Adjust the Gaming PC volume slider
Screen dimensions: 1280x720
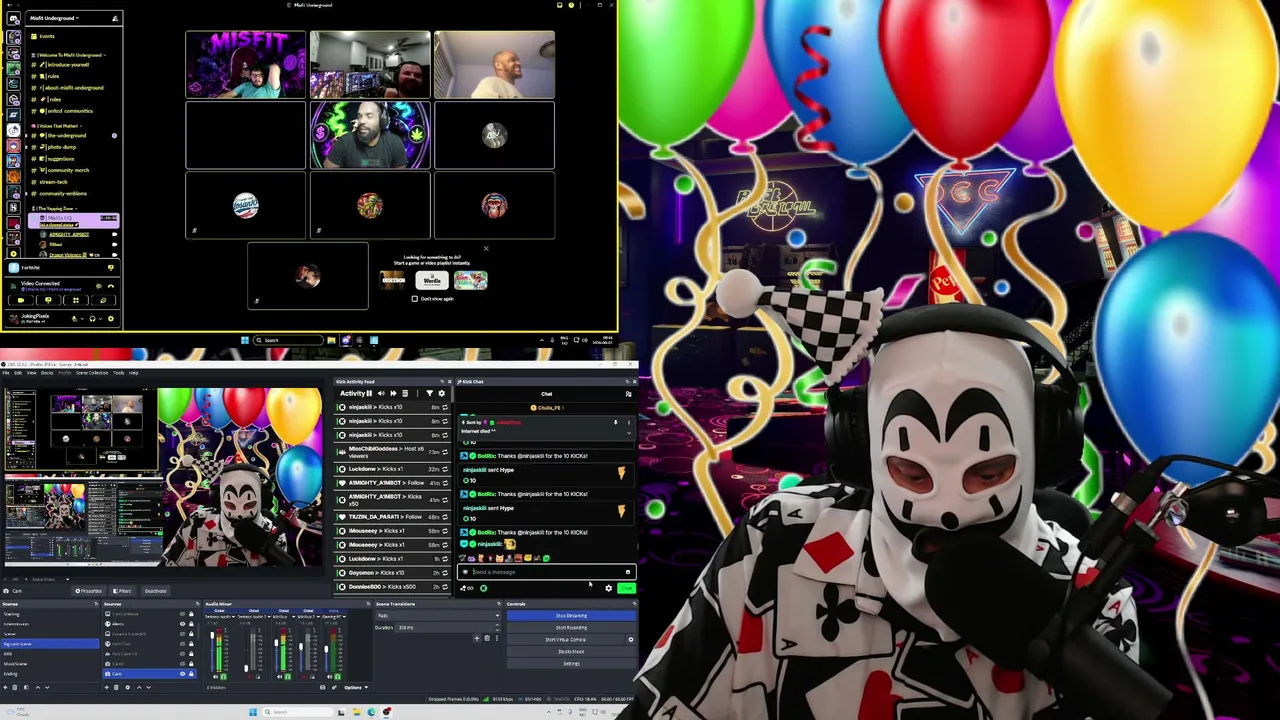click(x=326, y=648)
